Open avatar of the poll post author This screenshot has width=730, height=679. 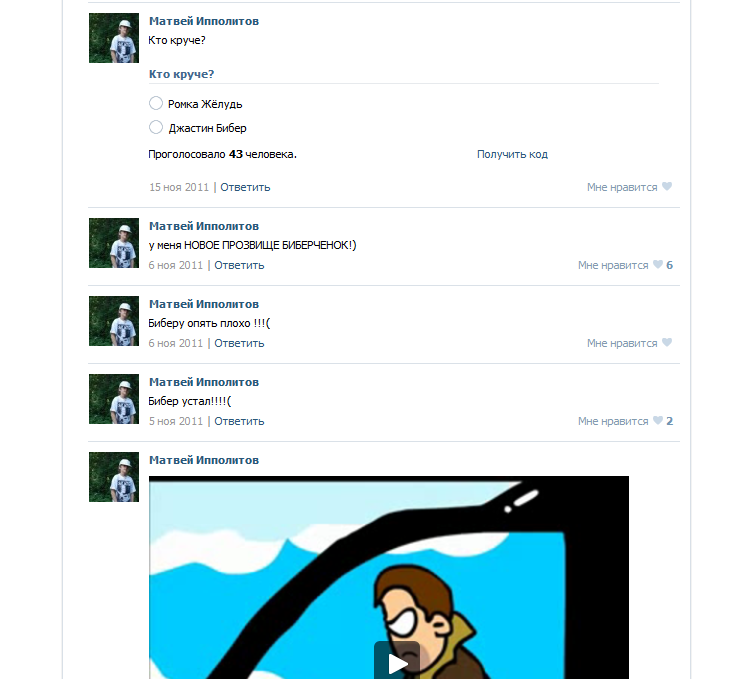coord(114,38)
